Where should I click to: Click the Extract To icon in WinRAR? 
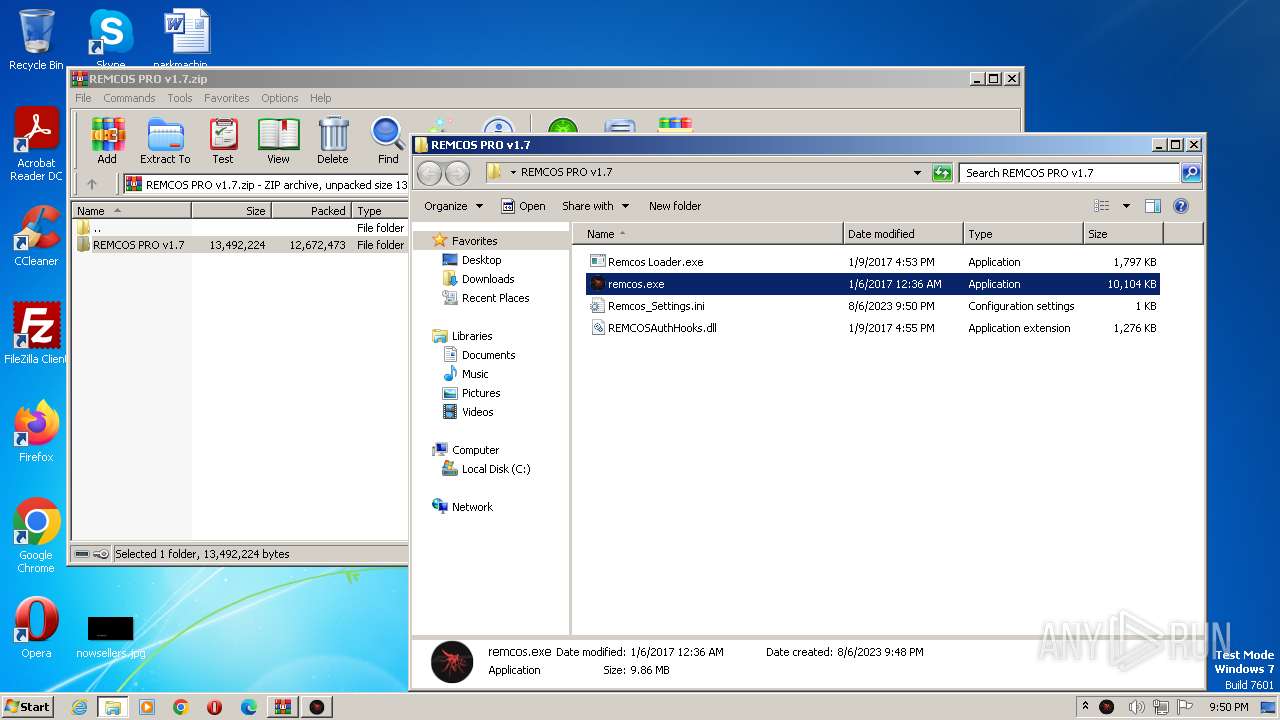[165, 141]
